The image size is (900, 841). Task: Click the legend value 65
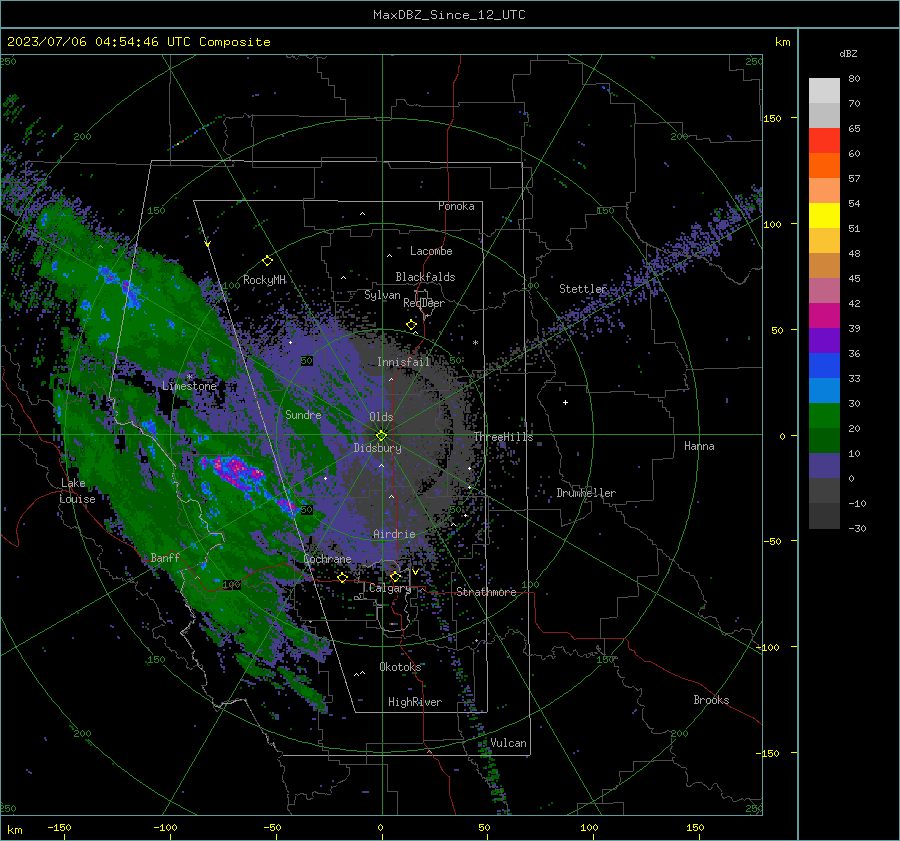click(x=854, y=129)
